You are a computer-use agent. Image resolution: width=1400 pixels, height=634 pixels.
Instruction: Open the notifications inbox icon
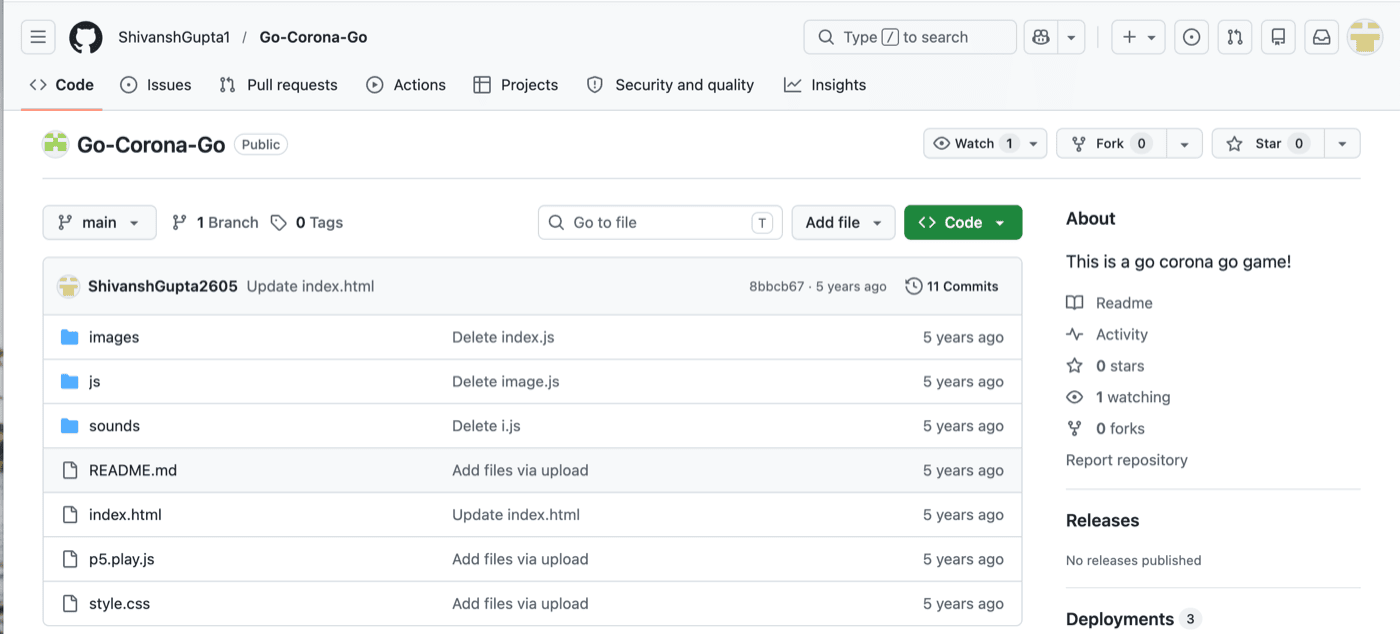[x=1322, y=37]
